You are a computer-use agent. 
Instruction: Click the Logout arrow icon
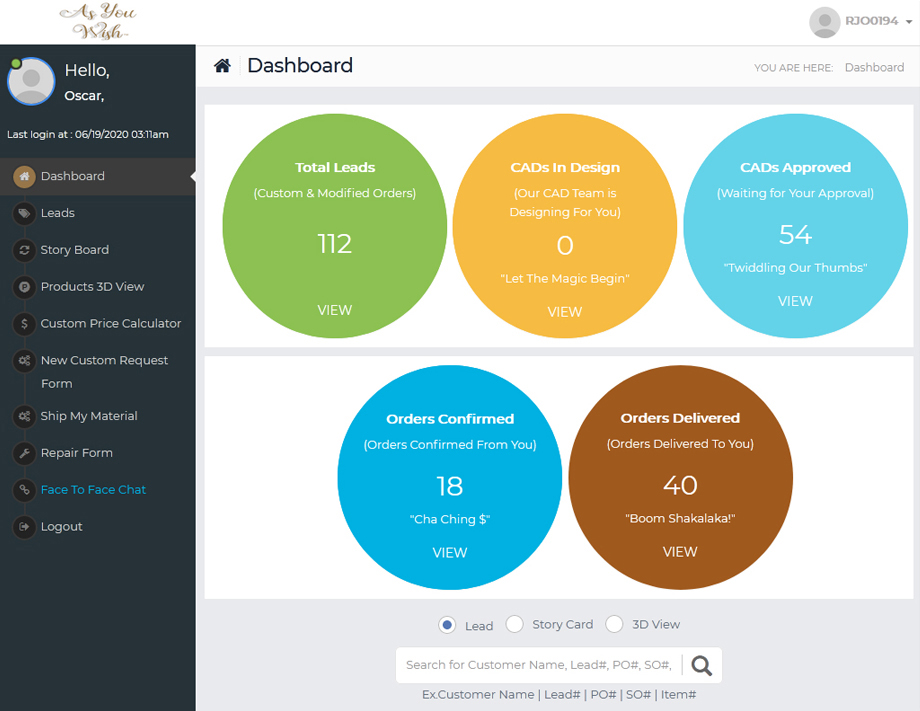coord(24,527)
